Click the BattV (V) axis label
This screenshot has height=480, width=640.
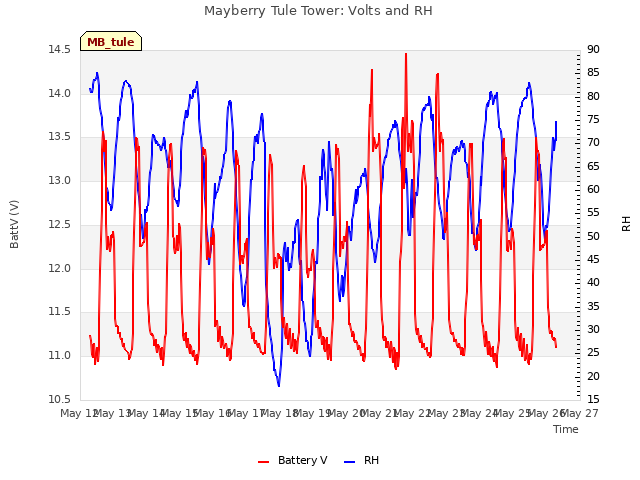pos(14,224)
